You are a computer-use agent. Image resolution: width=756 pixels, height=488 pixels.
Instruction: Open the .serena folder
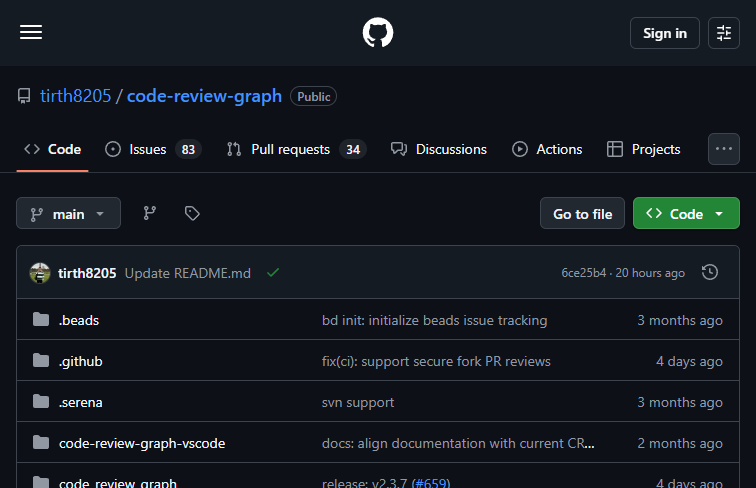click(81, 402)
